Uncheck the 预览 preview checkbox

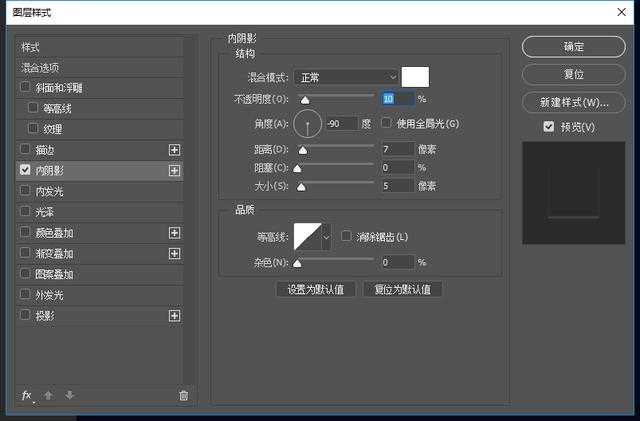548,127
